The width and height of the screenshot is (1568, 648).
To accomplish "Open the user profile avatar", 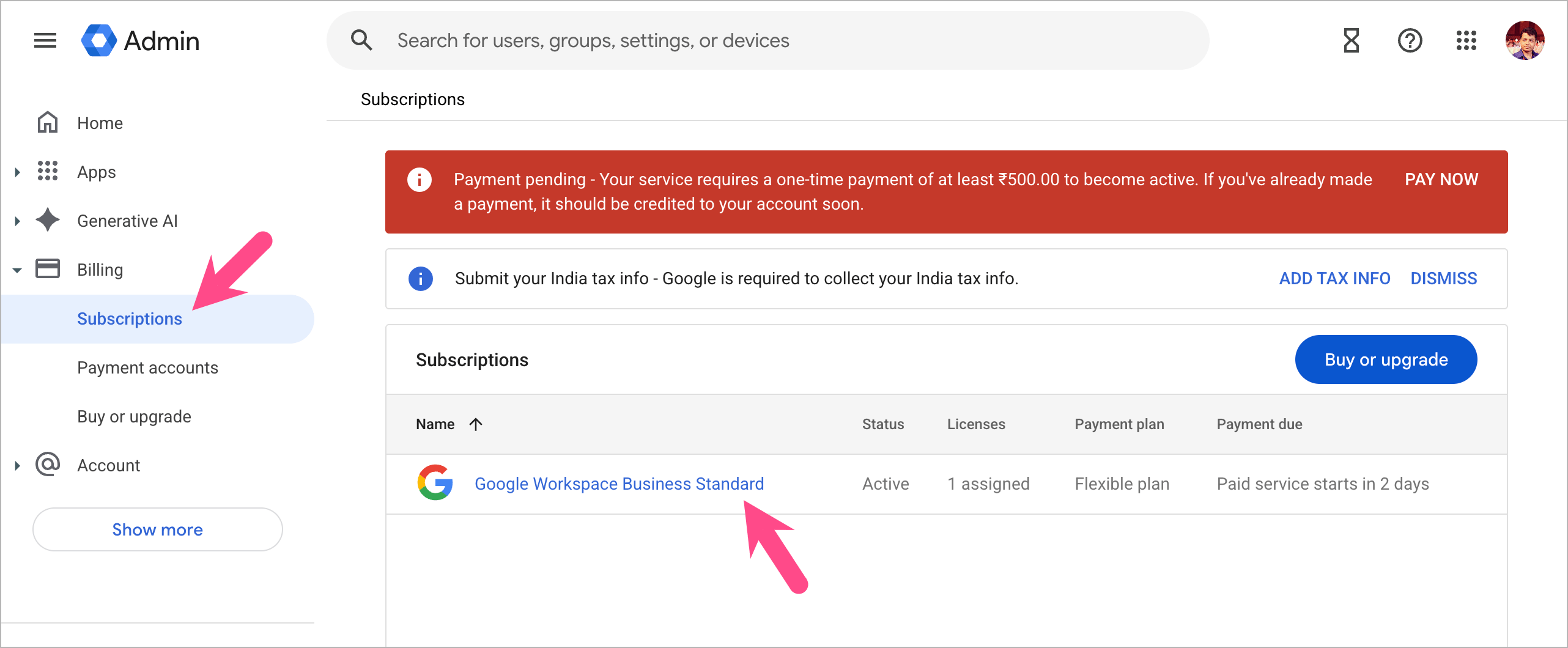I will coord(1525,41).
